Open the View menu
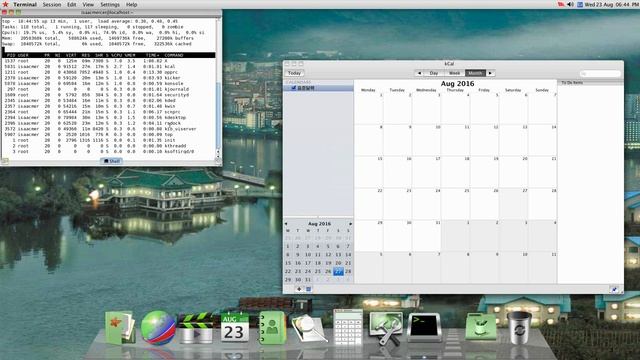 (88, 4)
